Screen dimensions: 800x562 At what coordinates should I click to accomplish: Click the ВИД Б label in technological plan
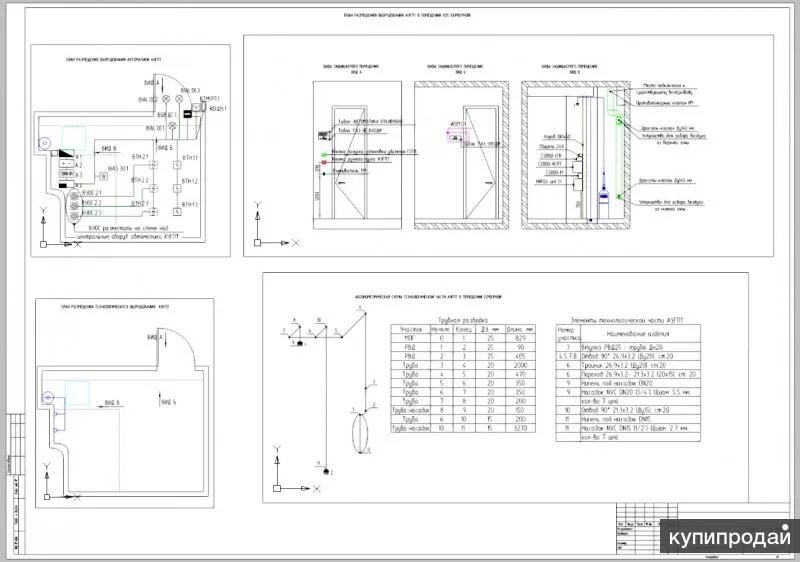coord(168,402)
